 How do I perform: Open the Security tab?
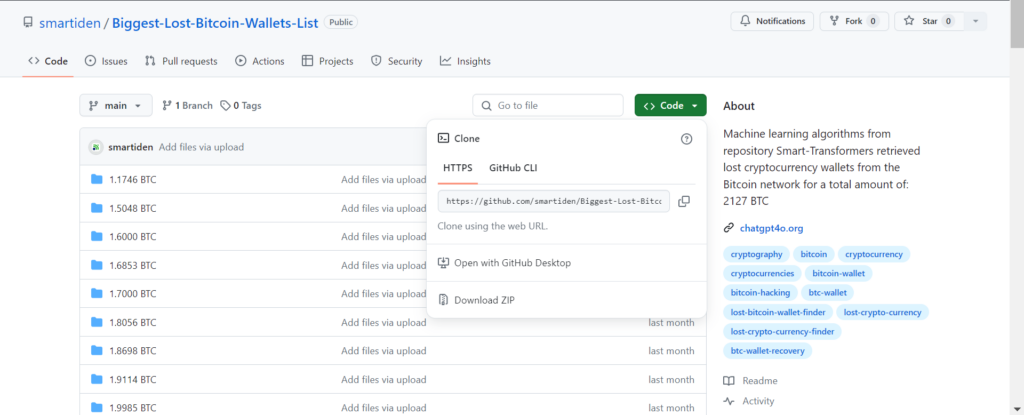tap(396, 61)
